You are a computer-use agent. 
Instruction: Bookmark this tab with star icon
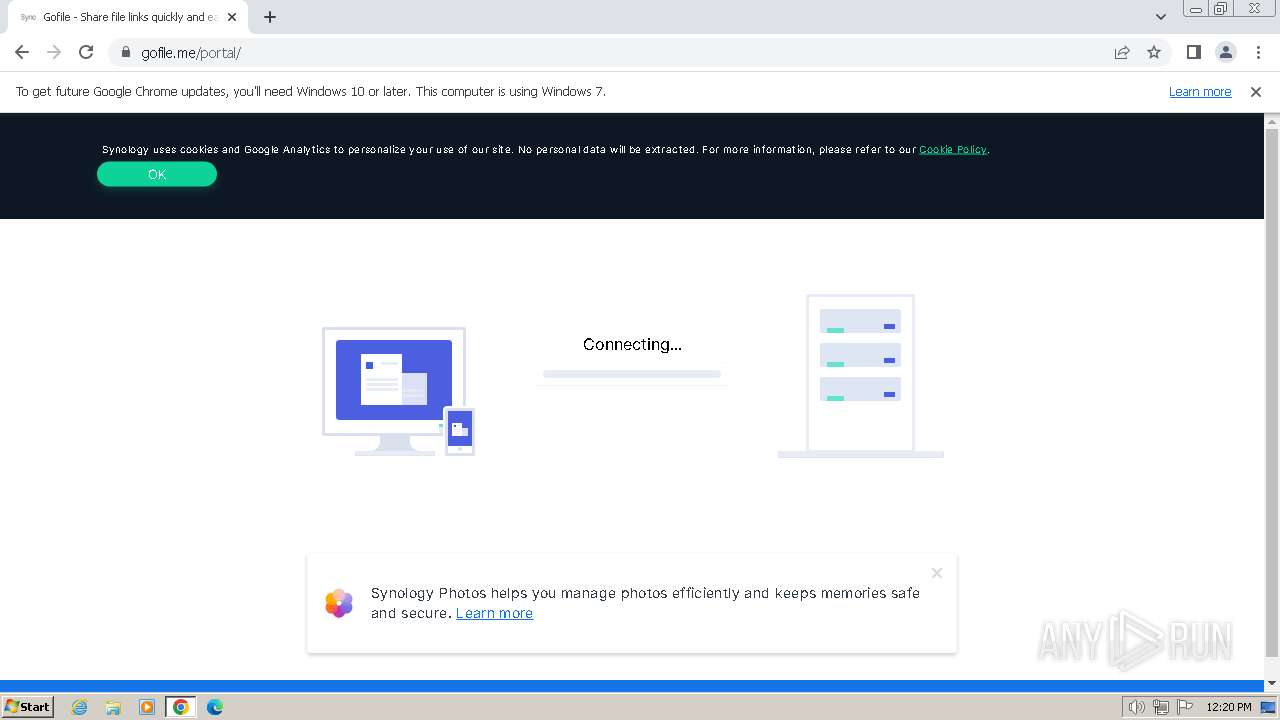pos(1154,52)
